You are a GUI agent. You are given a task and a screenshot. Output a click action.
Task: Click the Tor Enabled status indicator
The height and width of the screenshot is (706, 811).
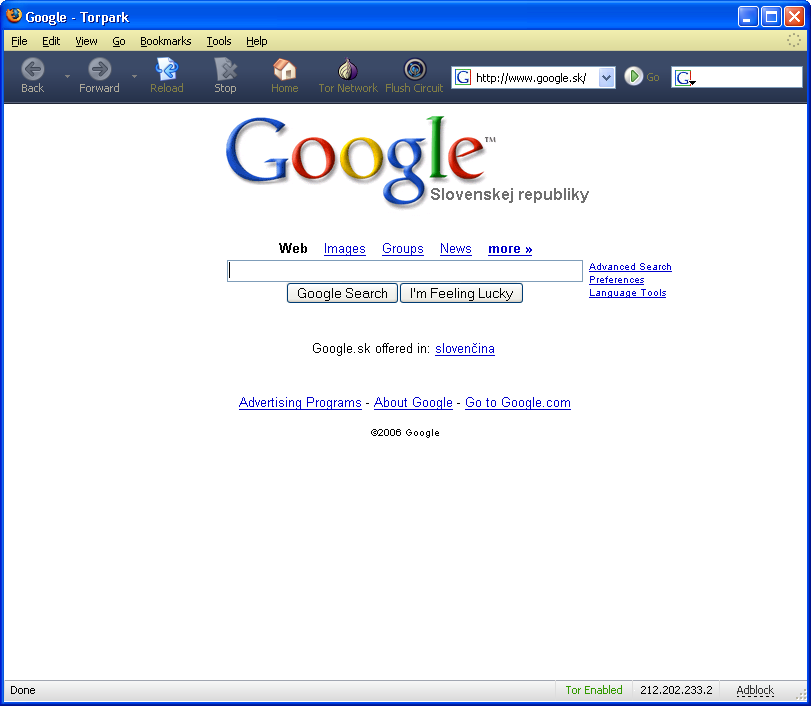594,690
